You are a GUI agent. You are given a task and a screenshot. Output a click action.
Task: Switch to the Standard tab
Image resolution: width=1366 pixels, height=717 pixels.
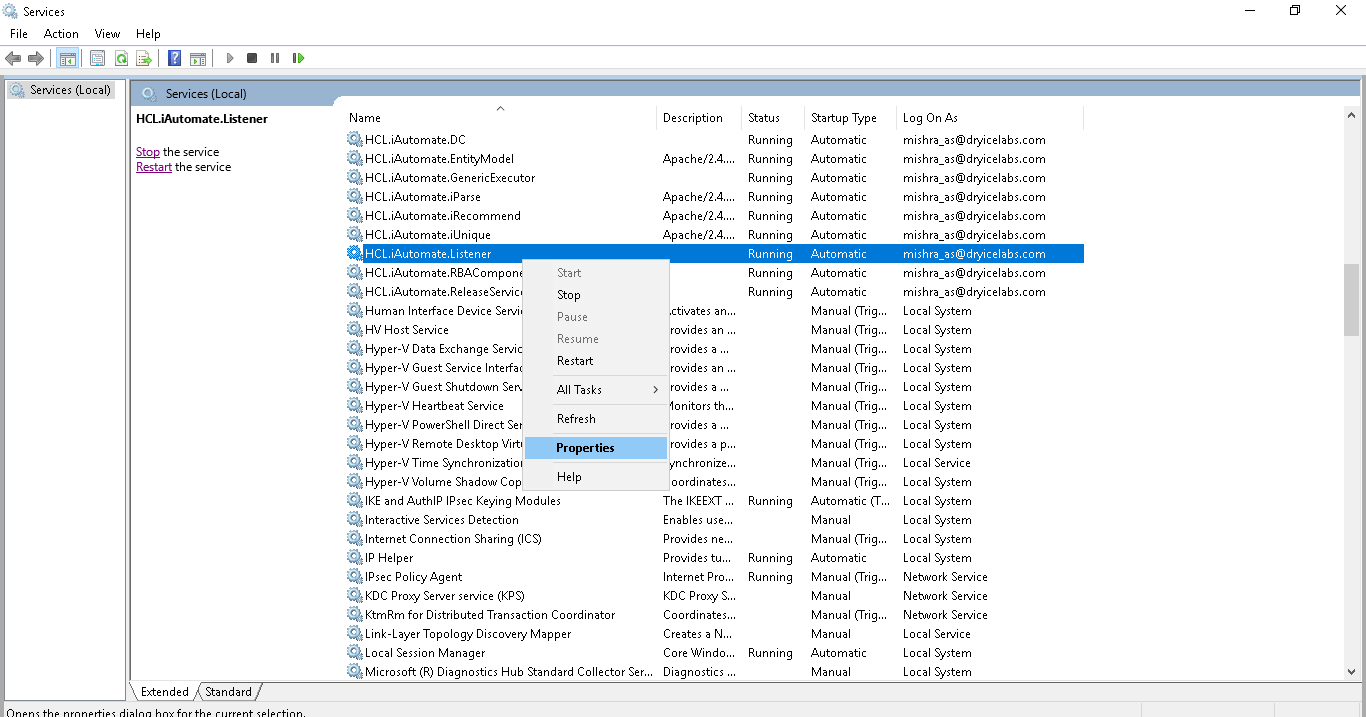pyautogui.click(x=229, y=691)
